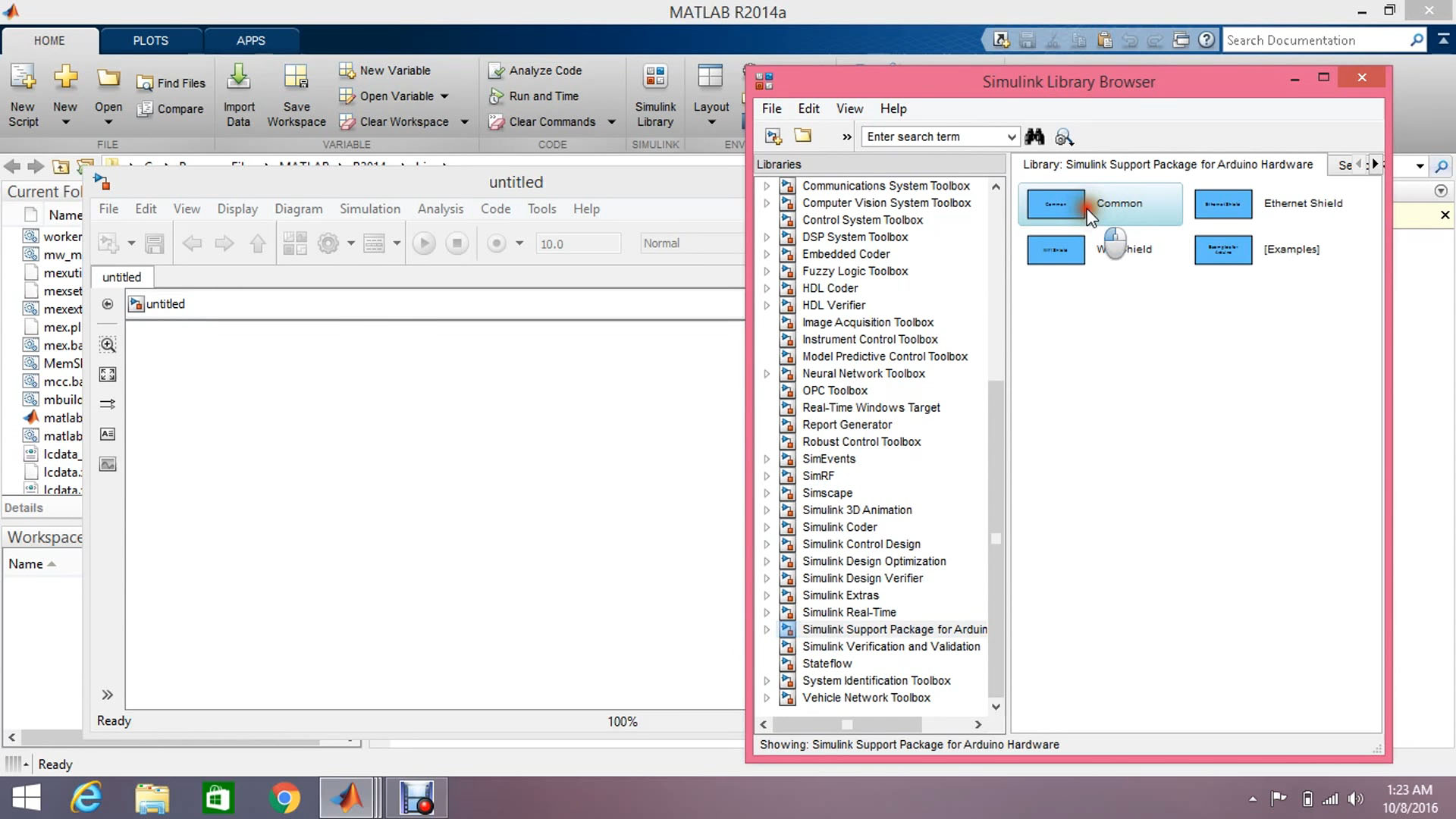Open the Clear Workspace dropdown arrow
Image resolution: width=1456 pixels, height=819 pixels.
point(464,122)
